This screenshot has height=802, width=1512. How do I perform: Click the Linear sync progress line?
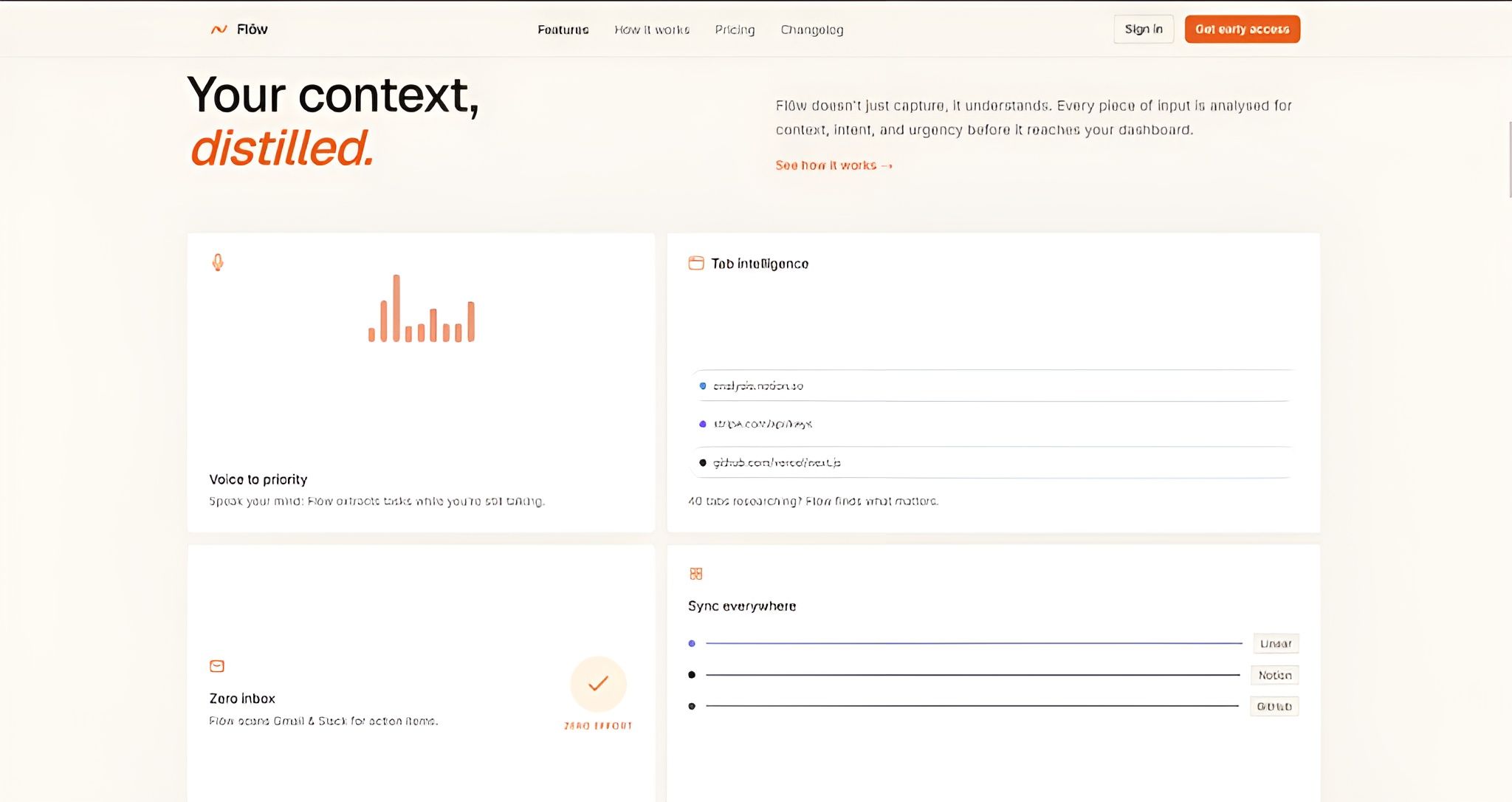point(974,643)
